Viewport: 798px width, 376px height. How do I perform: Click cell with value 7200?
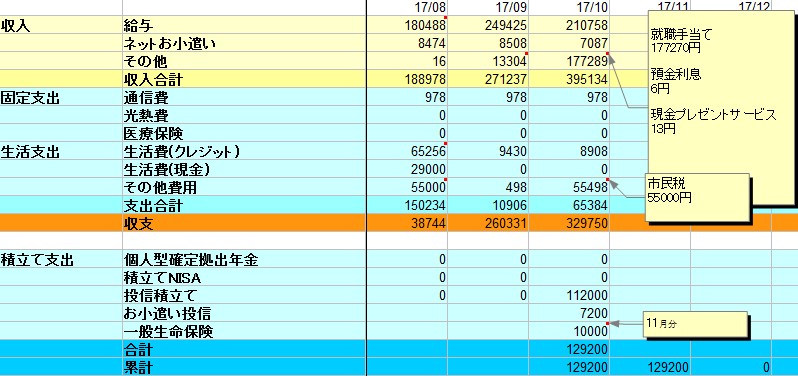coord(569,313)
